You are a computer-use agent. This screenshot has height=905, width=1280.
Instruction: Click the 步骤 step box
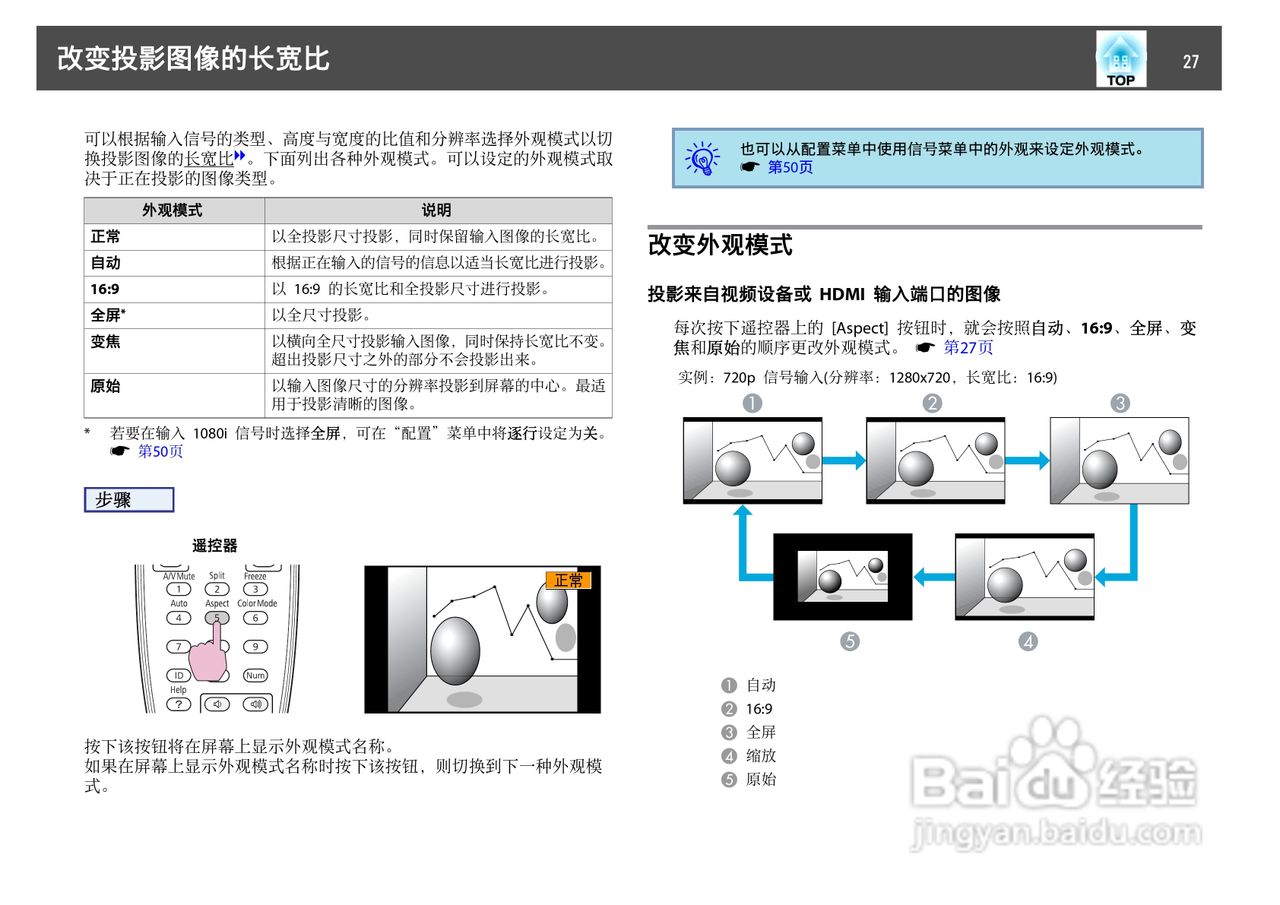129,500
